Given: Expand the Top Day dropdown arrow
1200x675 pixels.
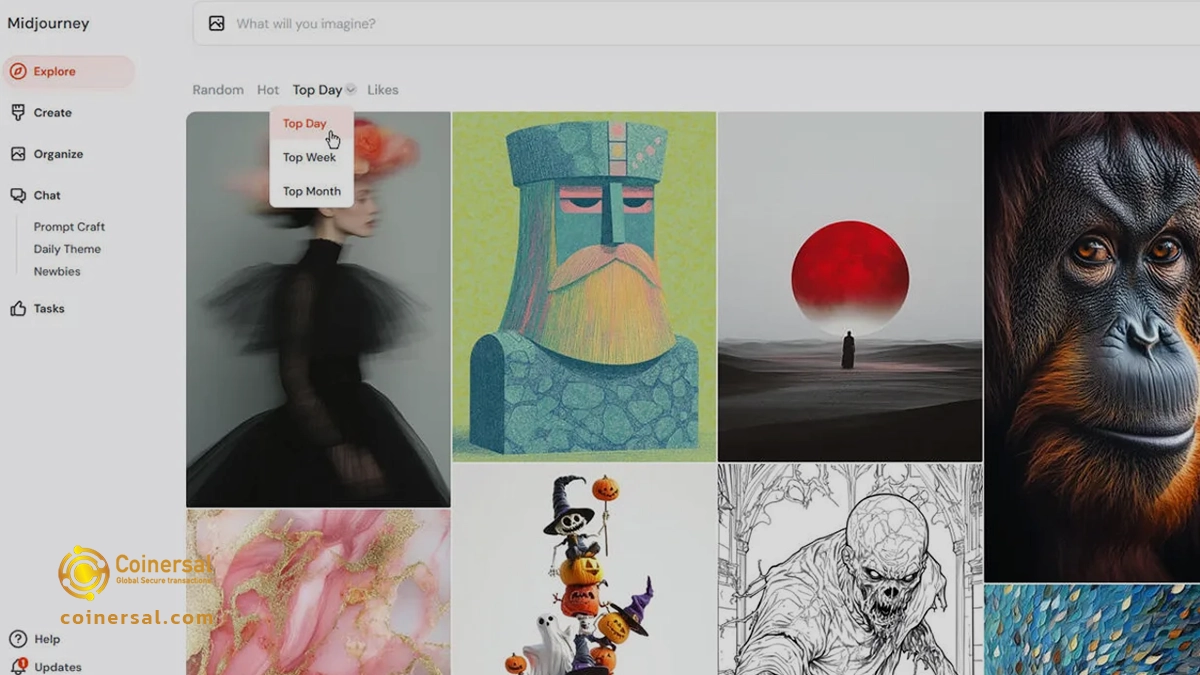Looking at the screenshot, I should click(351, 90).
